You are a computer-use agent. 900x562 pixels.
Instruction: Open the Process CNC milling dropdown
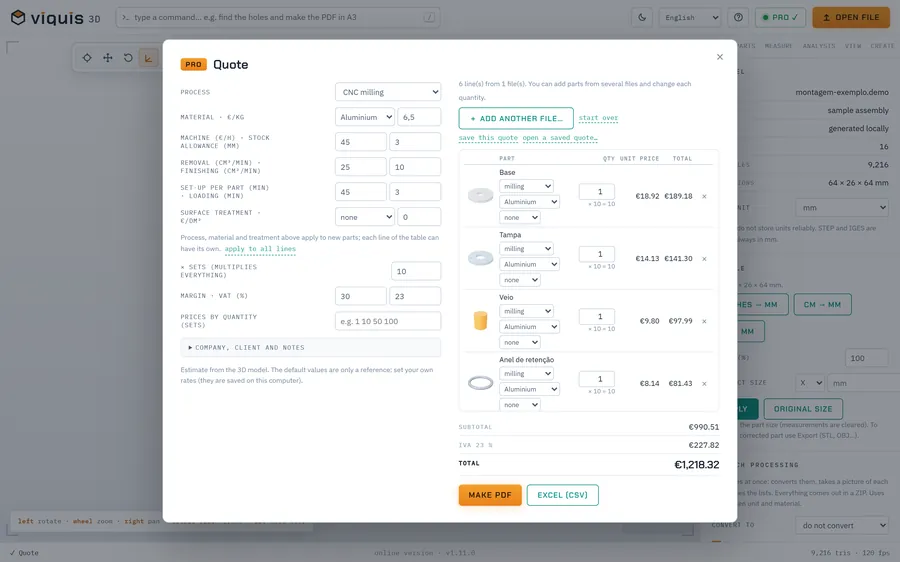coord(388,92)
